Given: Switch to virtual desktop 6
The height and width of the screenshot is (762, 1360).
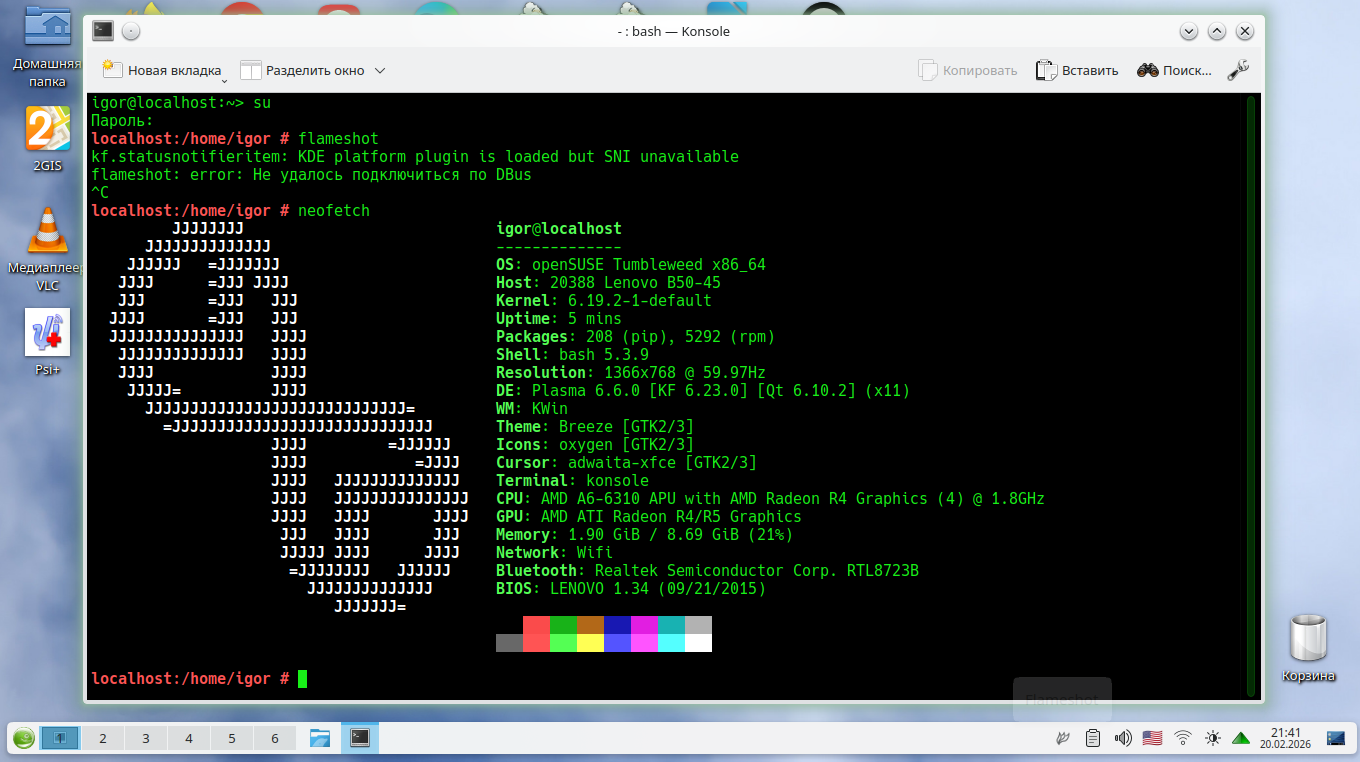Looking at the screenshot, I should click(275, 739).
